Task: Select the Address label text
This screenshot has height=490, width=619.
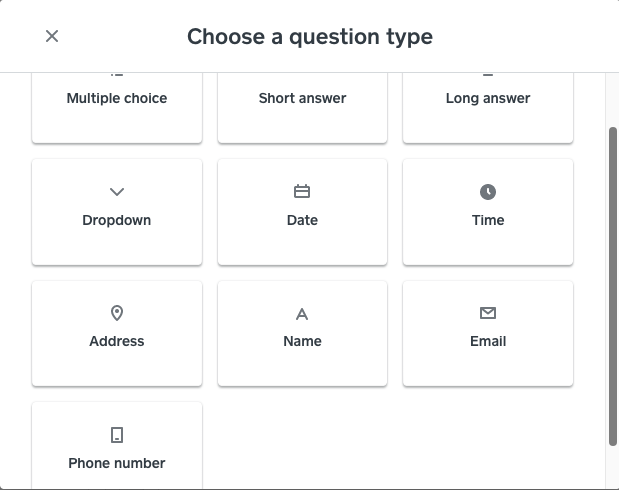Action: [x=117, y=341]
